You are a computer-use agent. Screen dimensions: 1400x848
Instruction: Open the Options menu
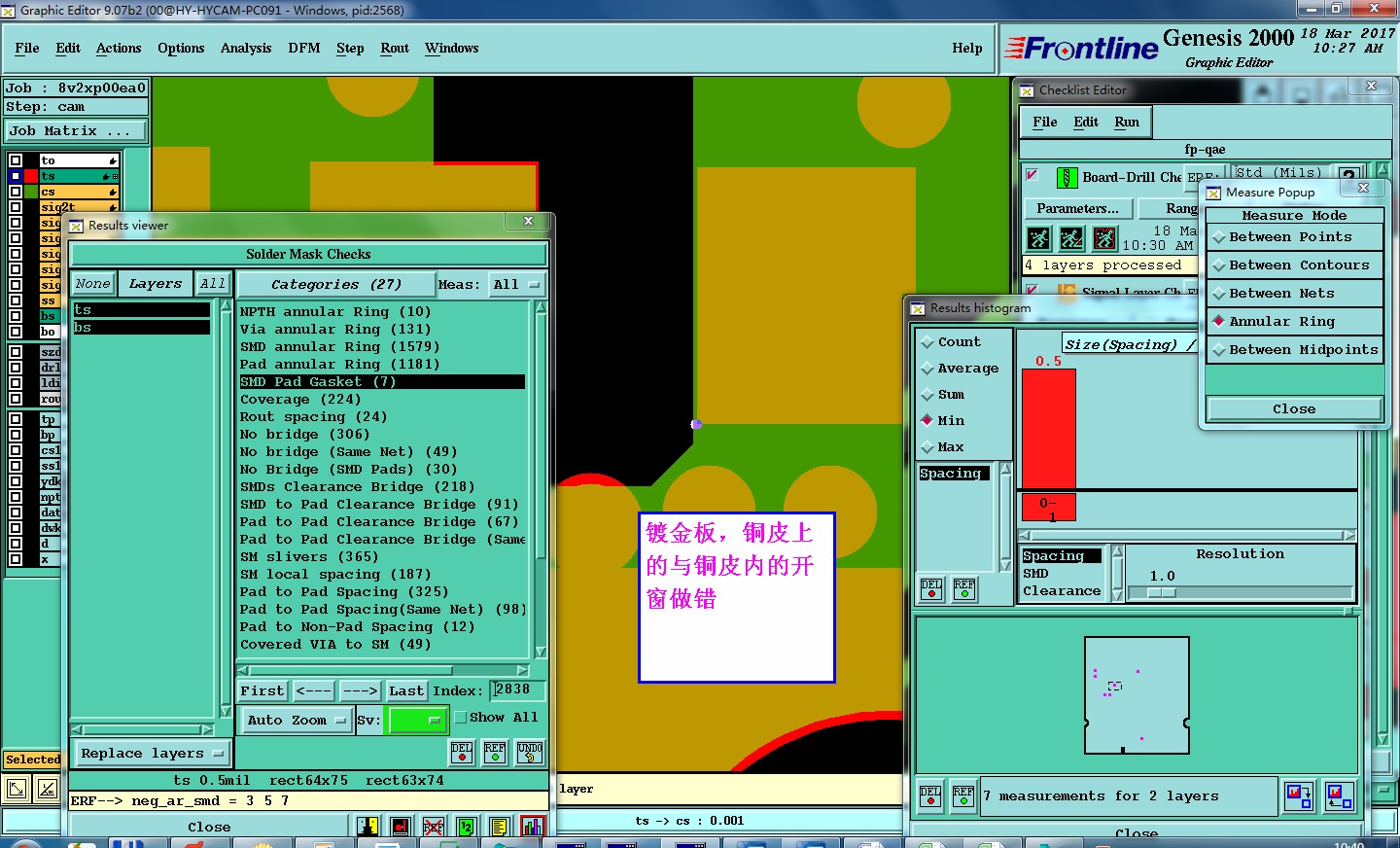pyautogui.click(x=181, y=48)
